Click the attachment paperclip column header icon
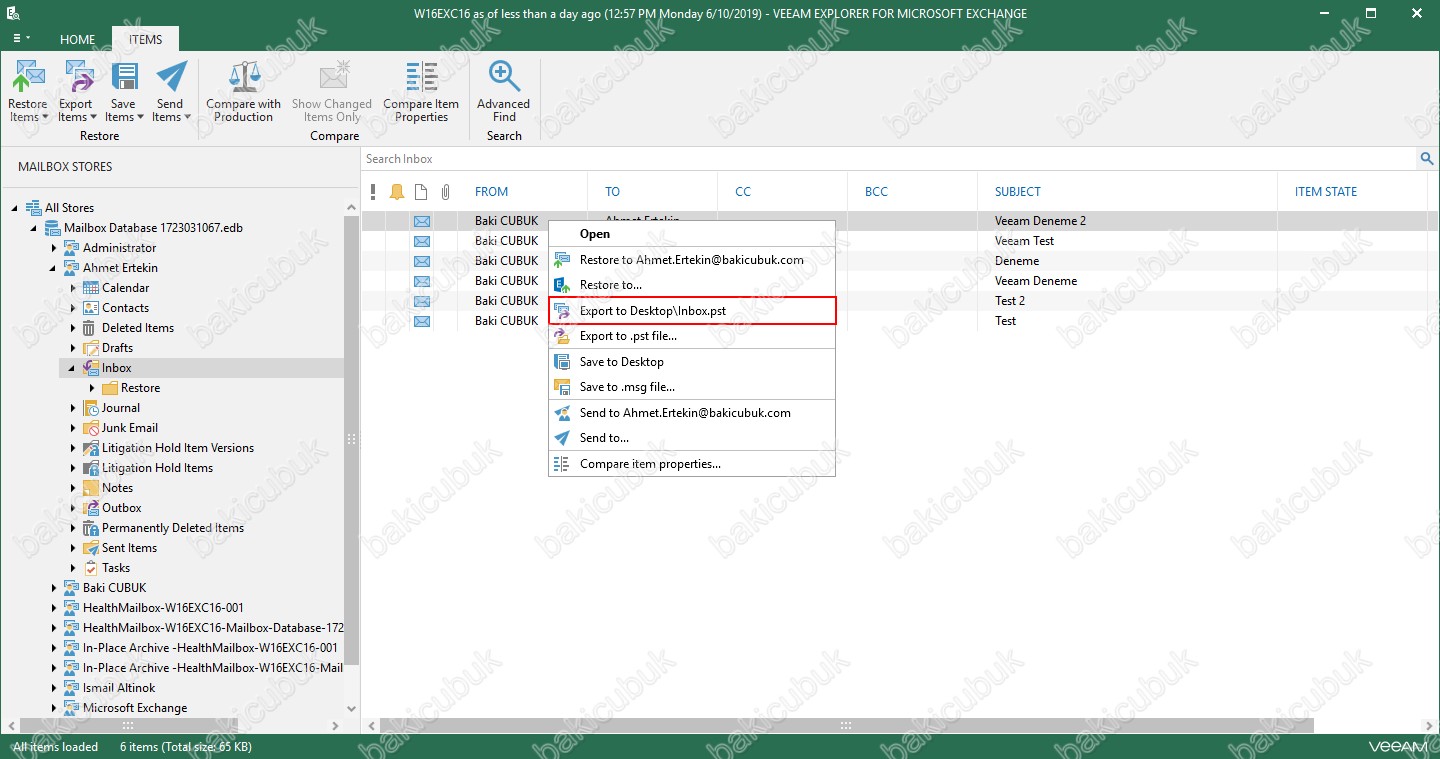Image resolution: width=1440 pixels, height=759 pixels. tap(446, 192)
